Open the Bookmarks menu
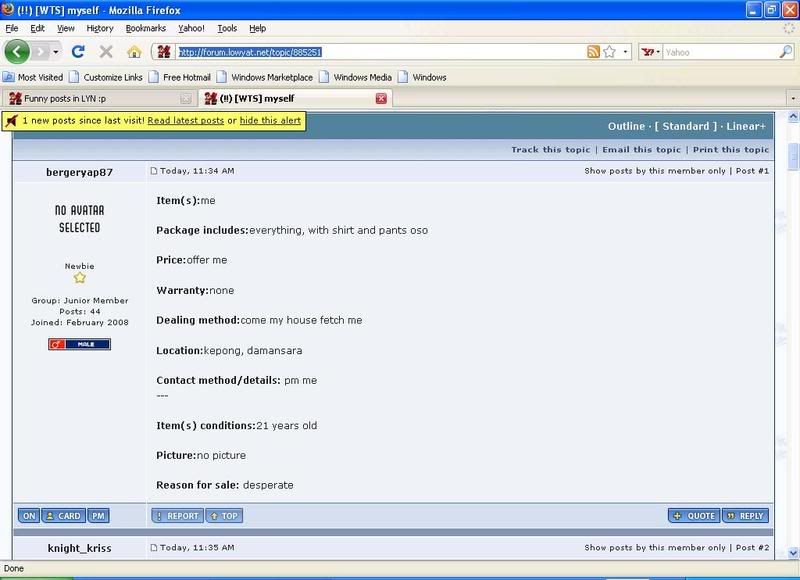The height and width of the screenshot is (580, 800). [145, 29]
